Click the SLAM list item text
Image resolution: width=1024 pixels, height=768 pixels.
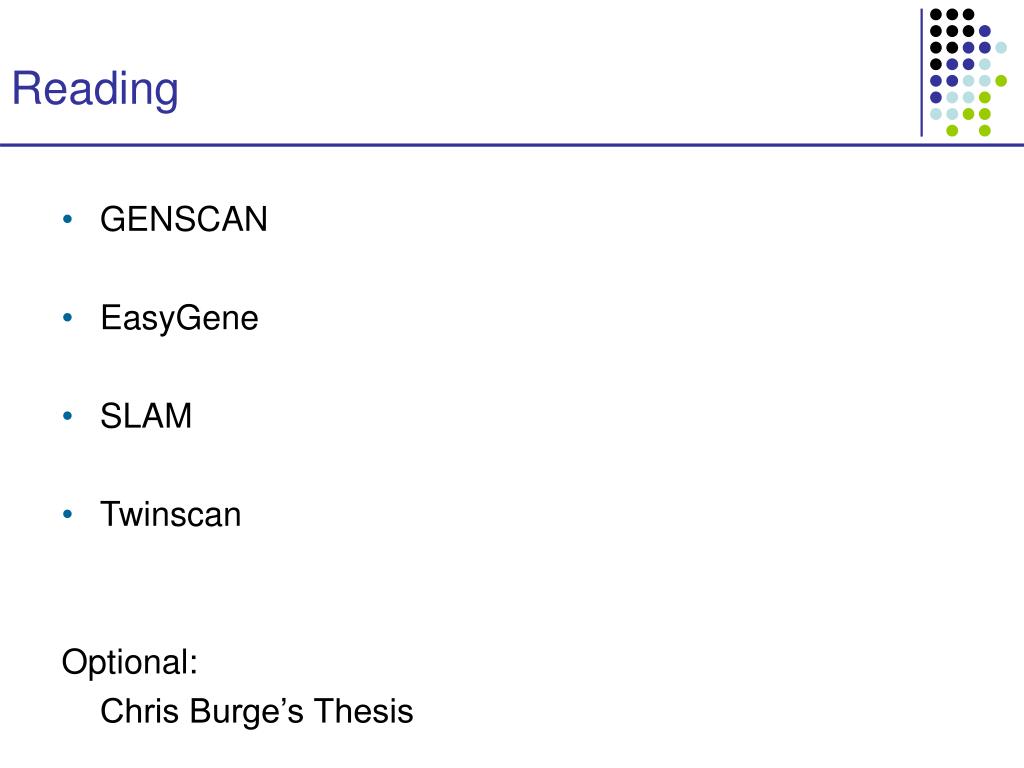click(146, 416)
